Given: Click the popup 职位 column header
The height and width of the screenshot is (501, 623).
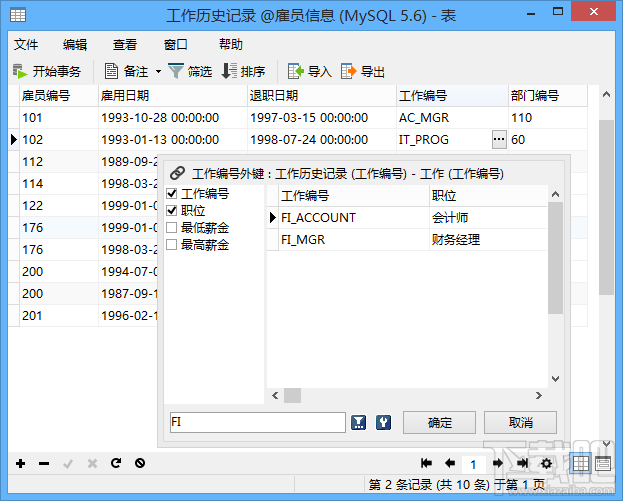Looking at the screenshot, I should (489, 195).
